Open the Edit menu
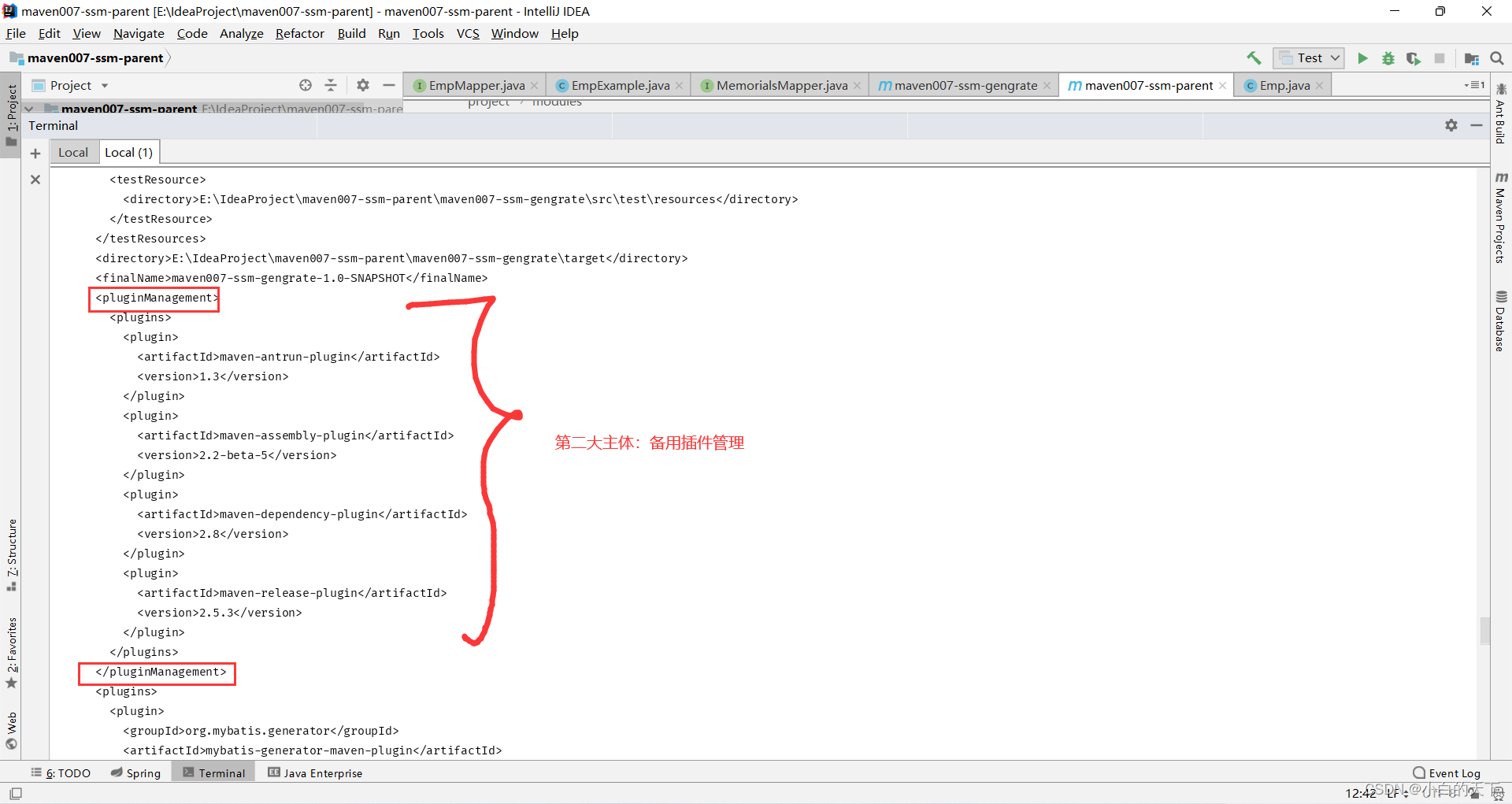 49,33
